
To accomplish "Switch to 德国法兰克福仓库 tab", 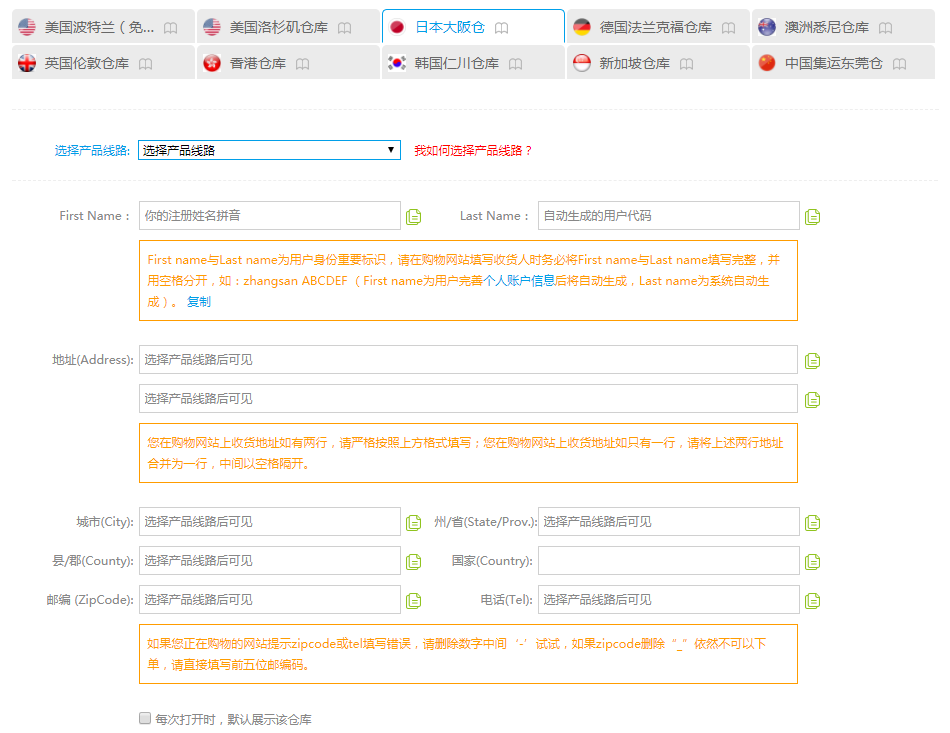I will pyautogui.click(x=655, y=27).
